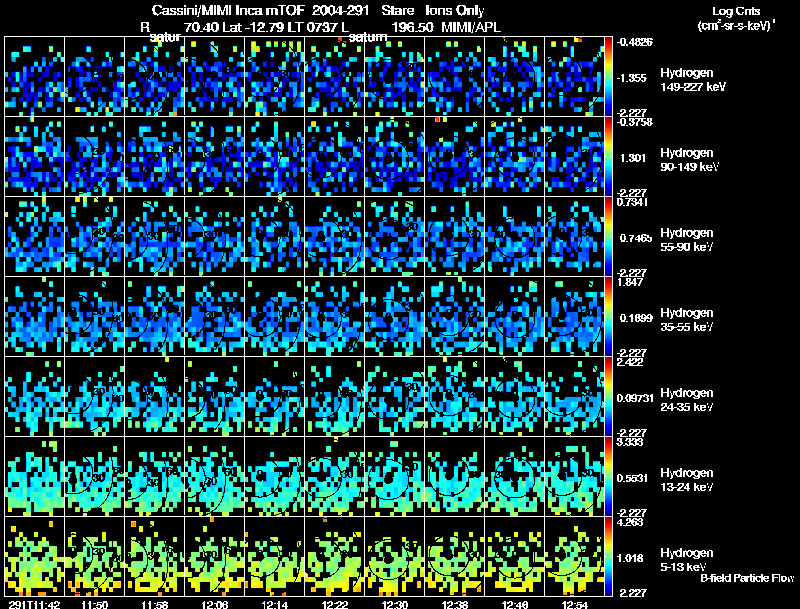Click the -0.4826 scale maximum value
The image size is (800, 609).
pos(634,42)
